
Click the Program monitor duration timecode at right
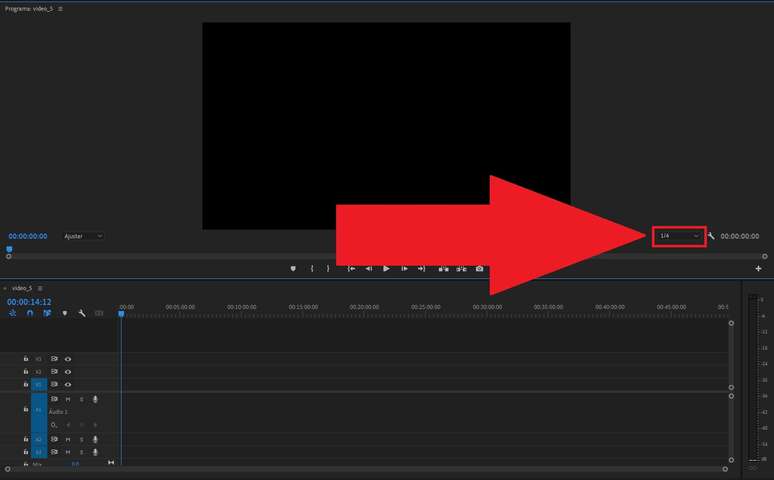pyautogui.click(x=739, y=236)
